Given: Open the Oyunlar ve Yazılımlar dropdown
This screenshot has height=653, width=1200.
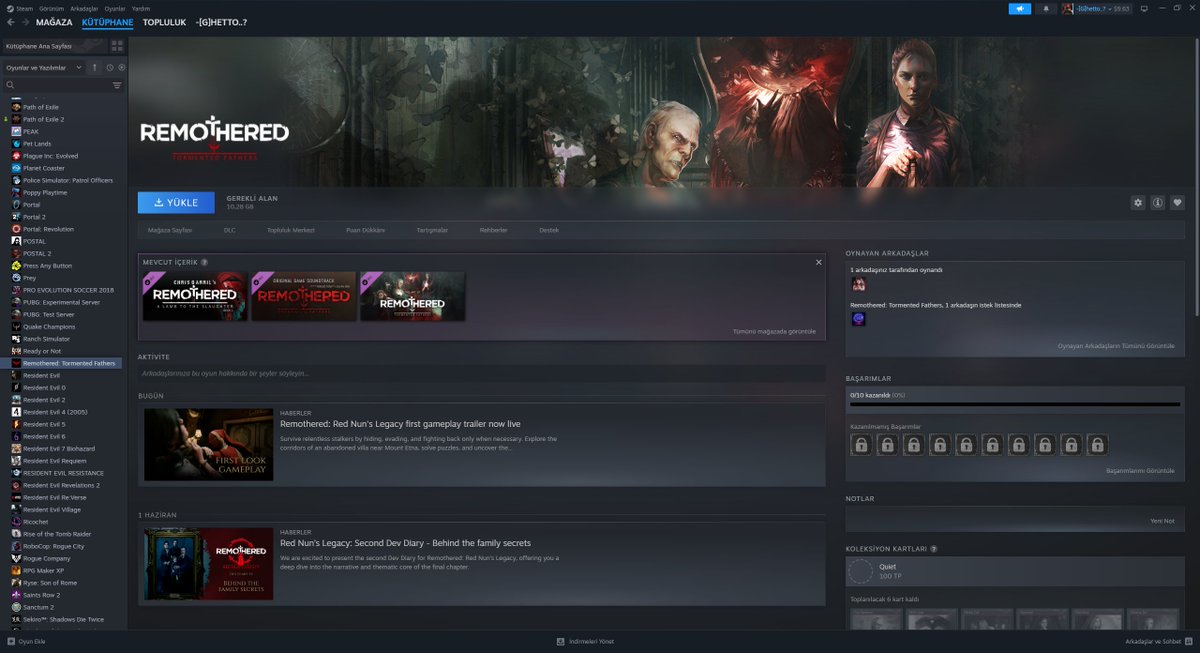Looking at the screenshot, I should 44,67.
